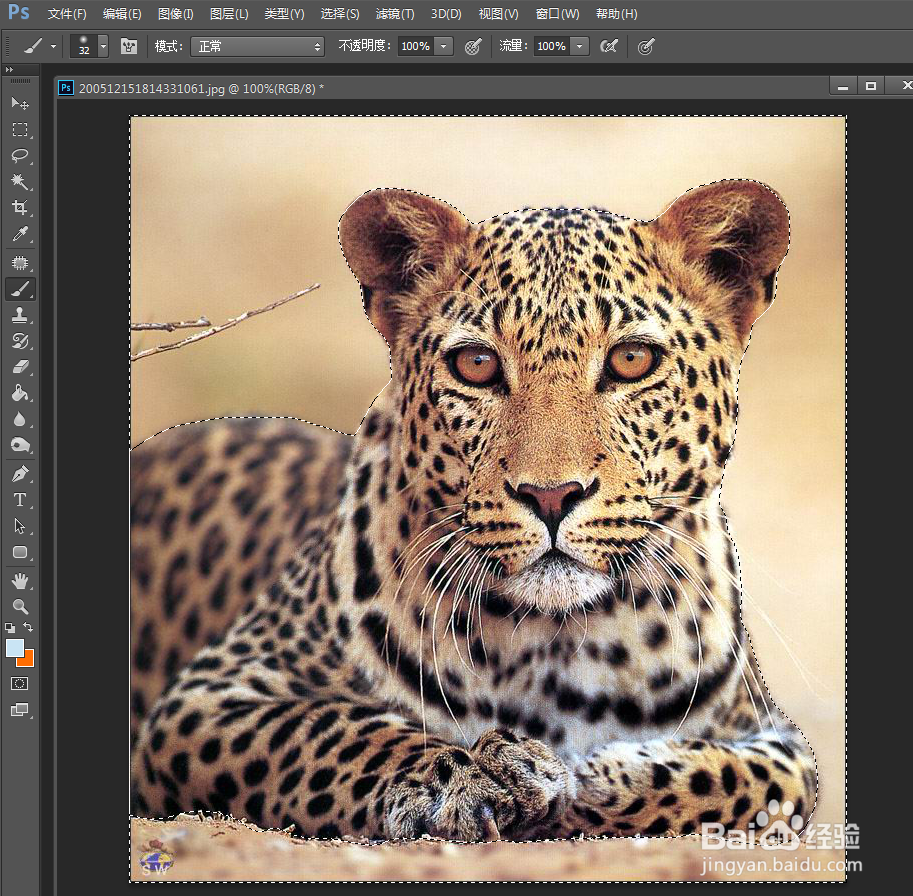This screenshot has width=913, height=896.
Task: Open the 滤镜(T) menu
Action: [395, 13]
